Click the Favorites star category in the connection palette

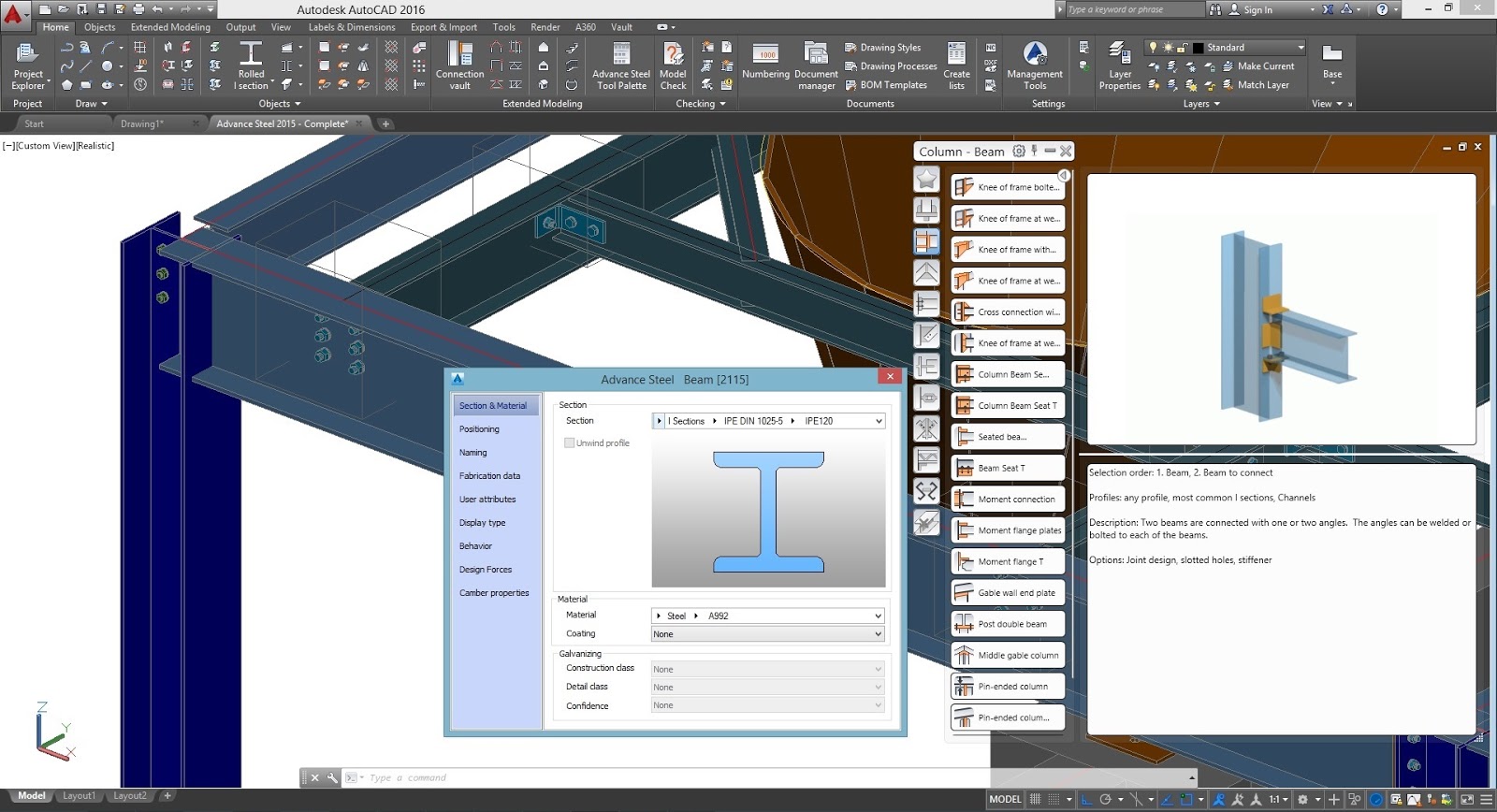[926, 179]
